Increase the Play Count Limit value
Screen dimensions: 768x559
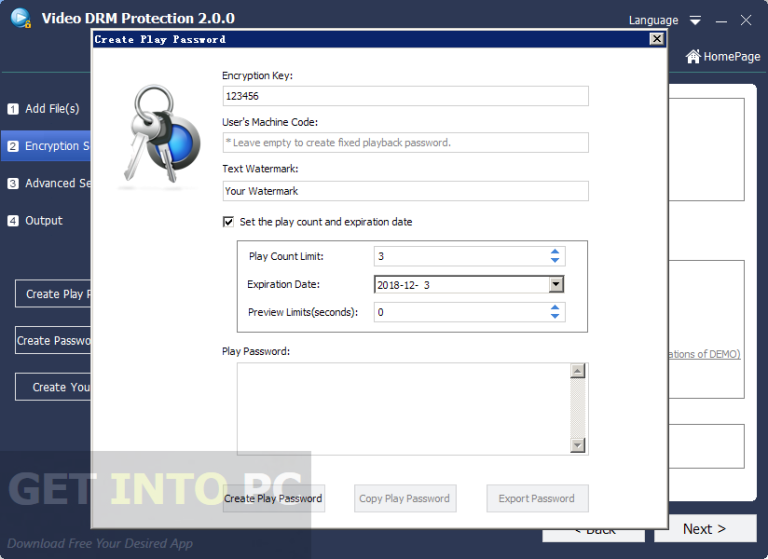coord(555,252)
